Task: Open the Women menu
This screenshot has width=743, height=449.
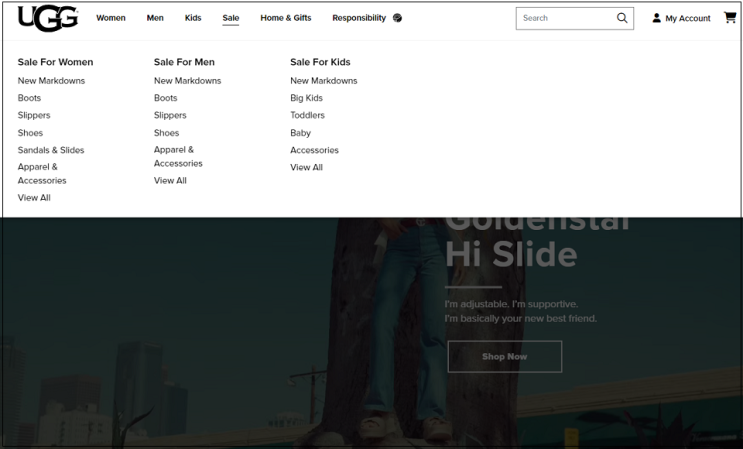Action: point(111,18)
